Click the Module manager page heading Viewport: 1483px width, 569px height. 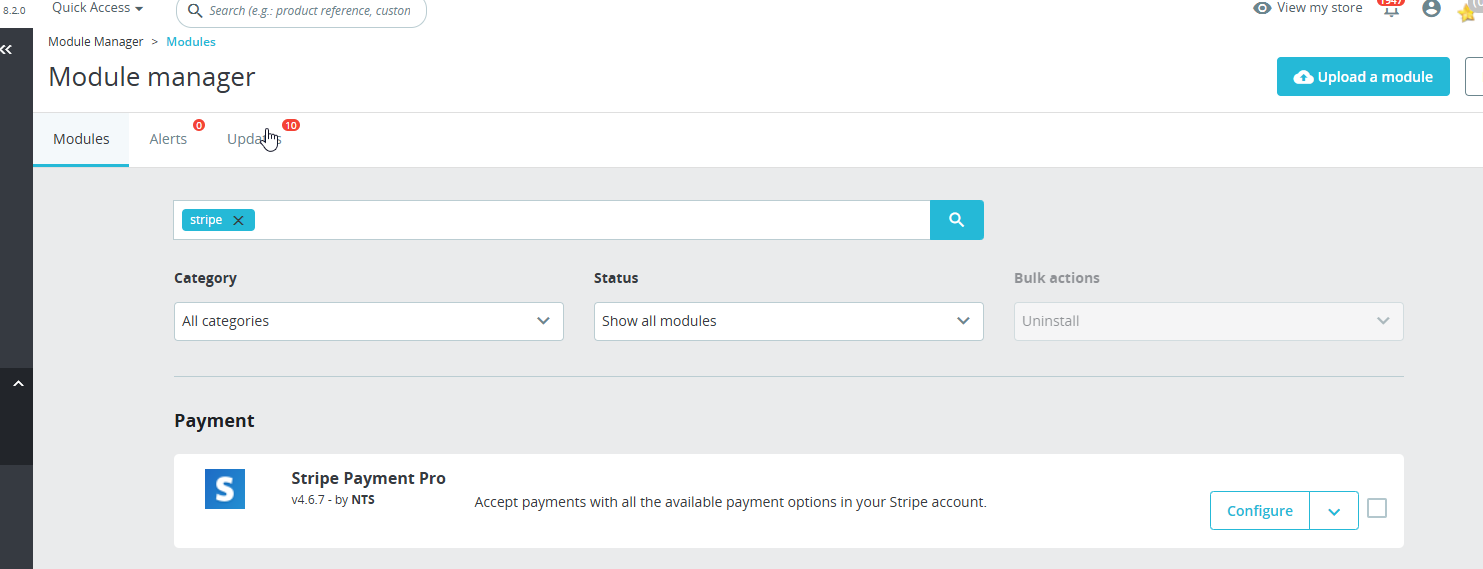coord(152,77)
